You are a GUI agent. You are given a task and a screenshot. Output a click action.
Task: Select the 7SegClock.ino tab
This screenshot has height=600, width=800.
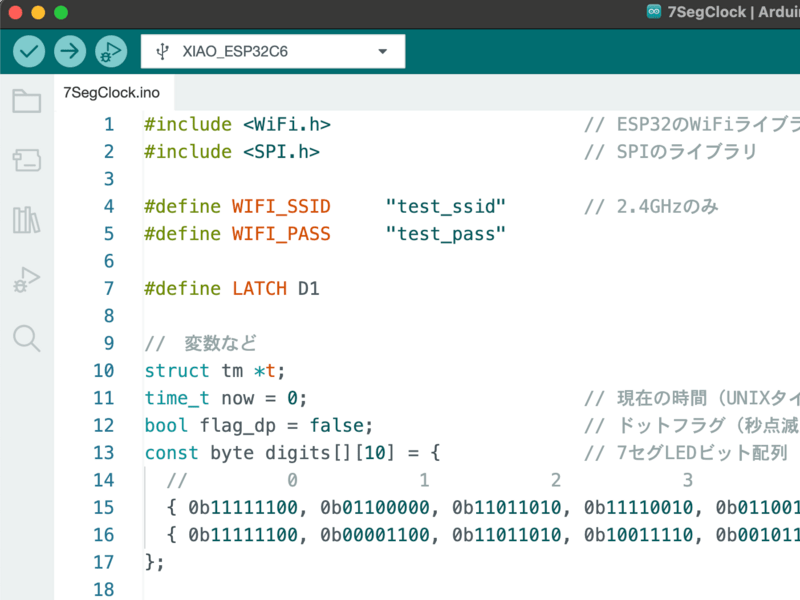111,93
